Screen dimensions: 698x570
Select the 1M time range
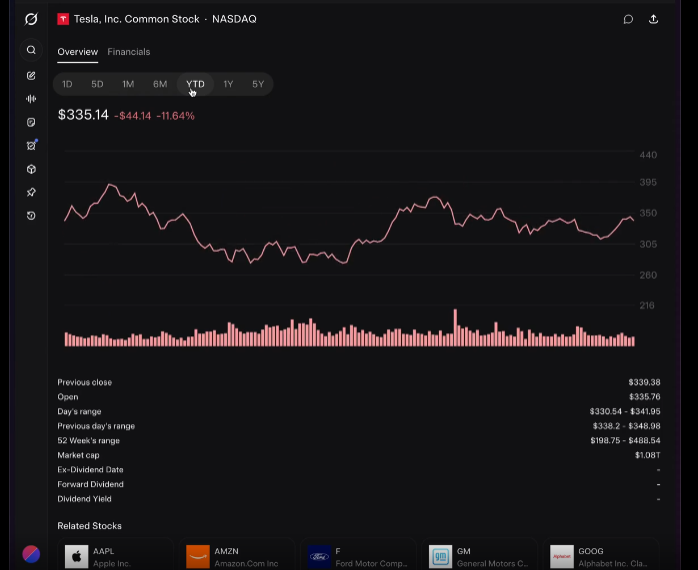coord(128,84)
